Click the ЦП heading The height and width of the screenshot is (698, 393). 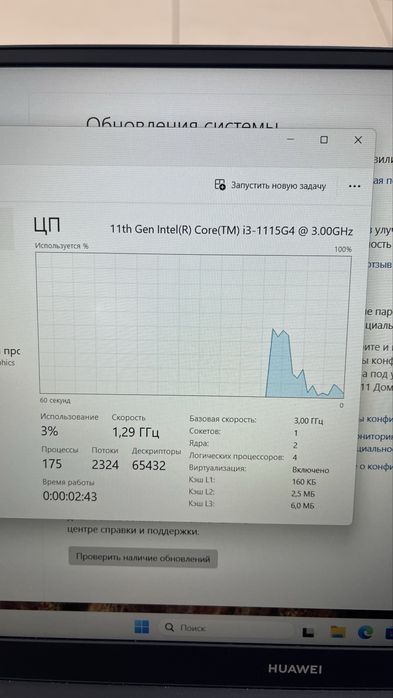click(x=47, y=226)
